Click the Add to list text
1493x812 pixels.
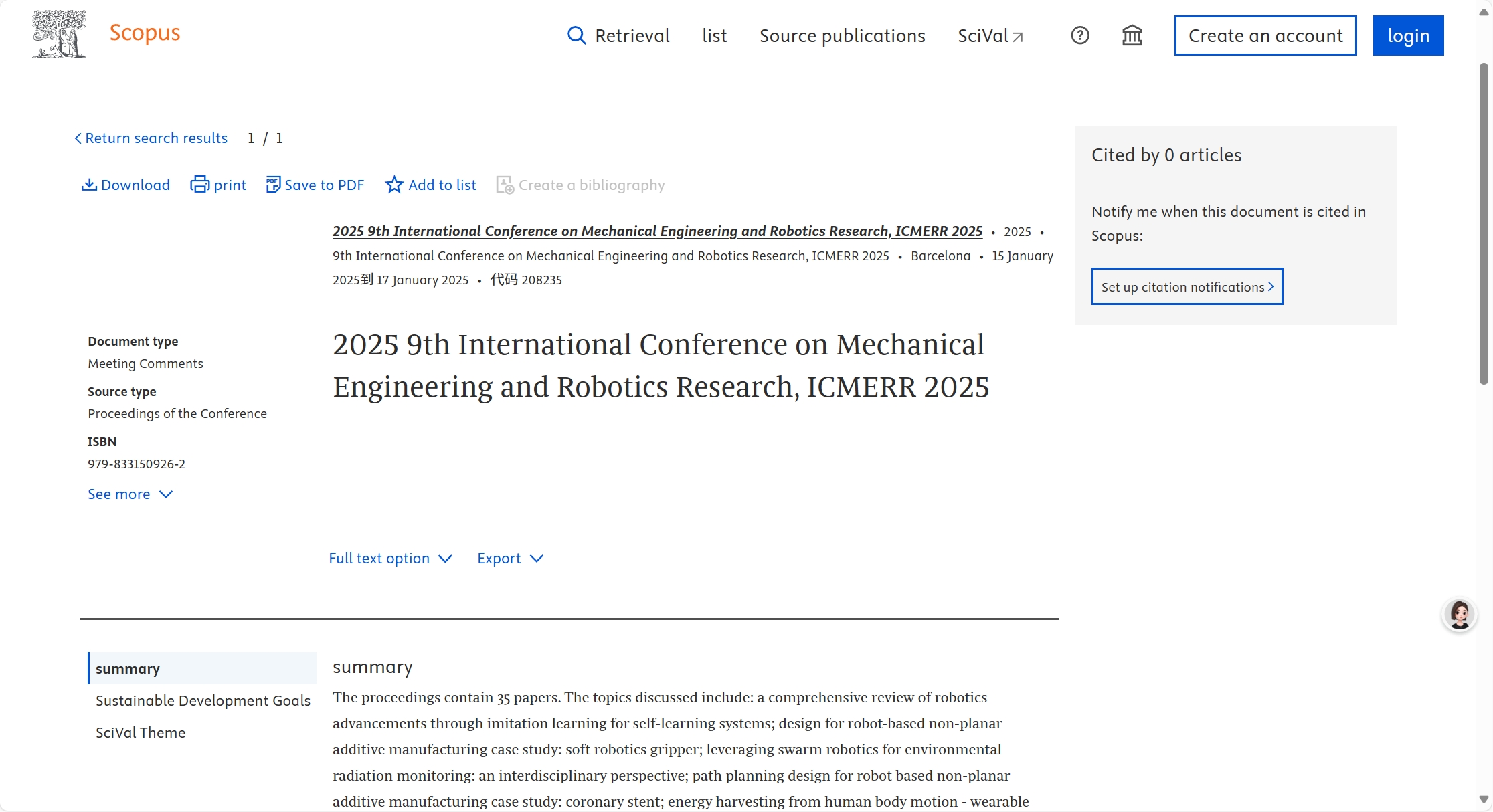coord(442,185)
